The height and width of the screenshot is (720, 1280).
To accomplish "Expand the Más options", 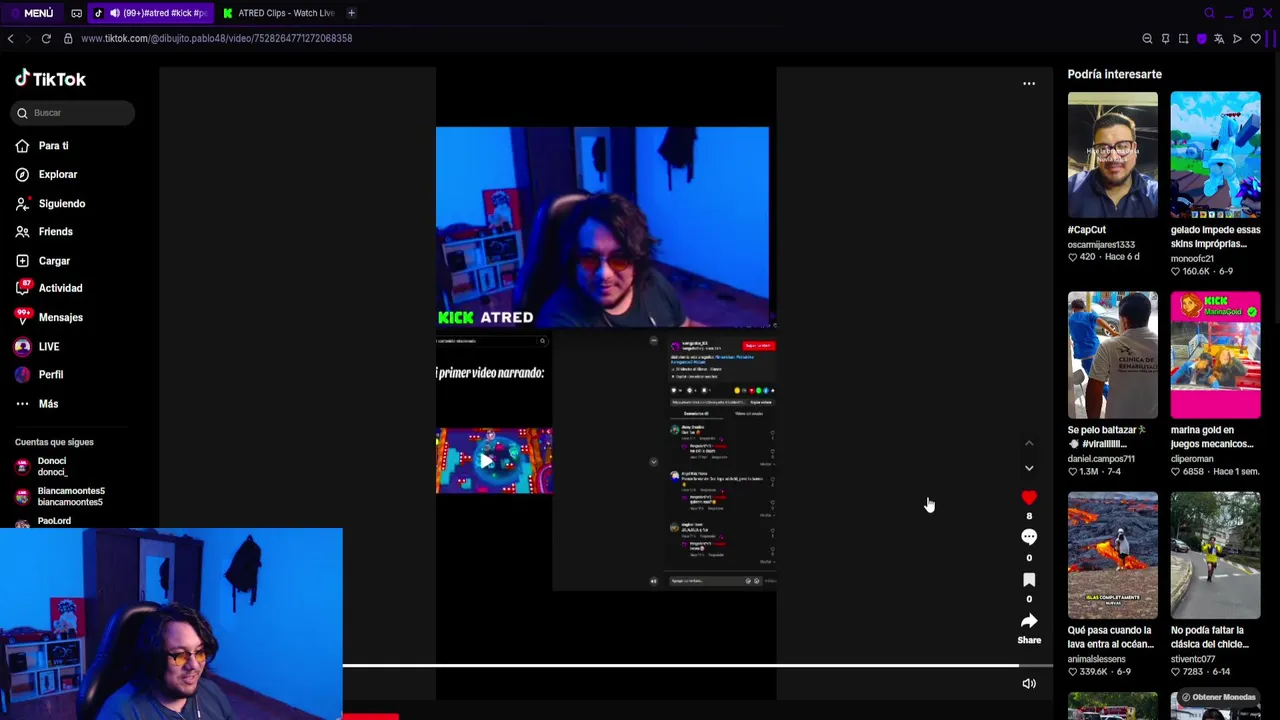I will pos(48,404).
